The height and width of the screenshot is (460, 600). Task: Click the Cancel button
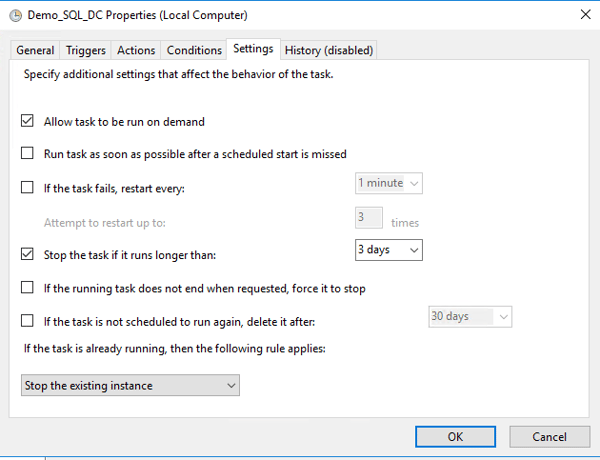point(549,437)
